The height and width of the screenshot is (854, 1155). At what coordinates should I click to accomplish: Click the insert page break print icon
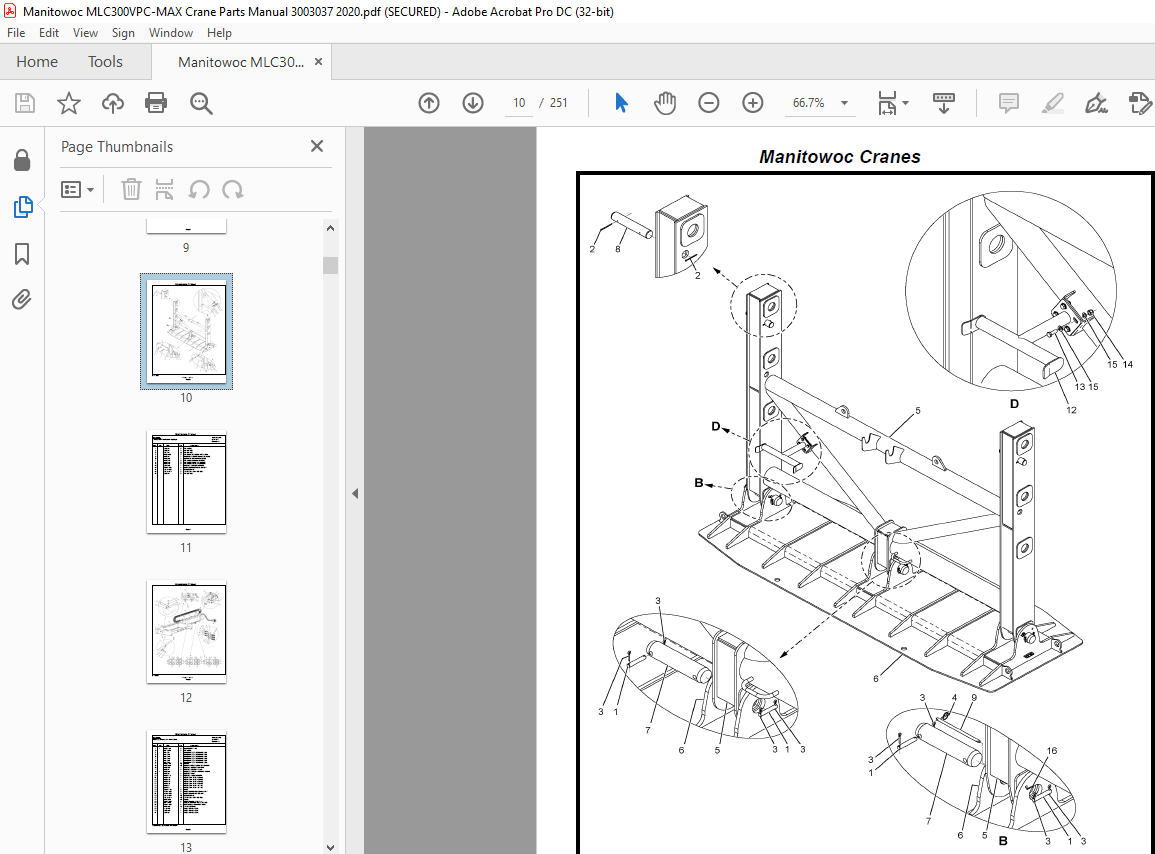tap(164, 189)
